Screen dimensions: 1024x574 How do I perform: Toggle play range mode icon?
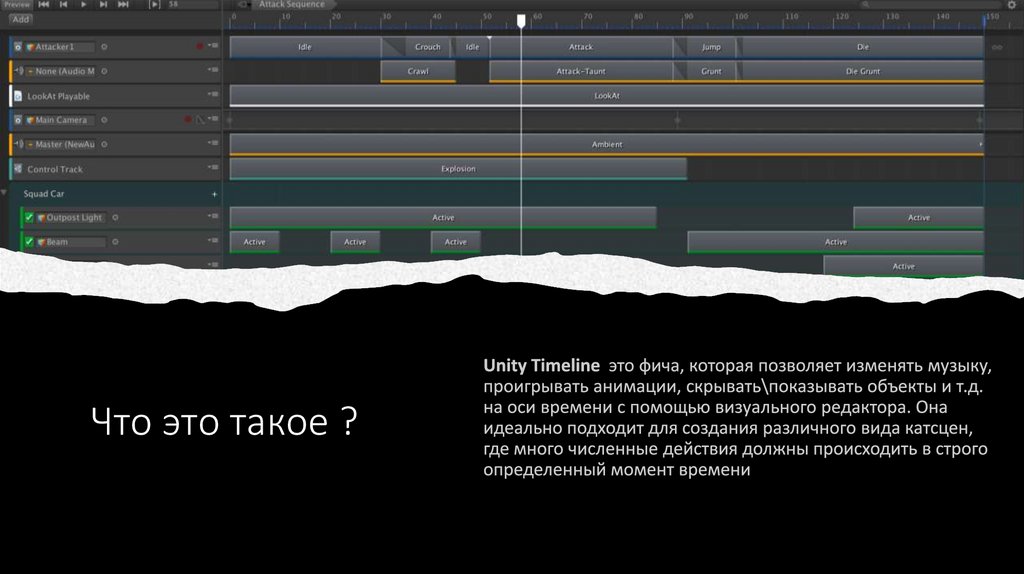click(x=154, y=4)
